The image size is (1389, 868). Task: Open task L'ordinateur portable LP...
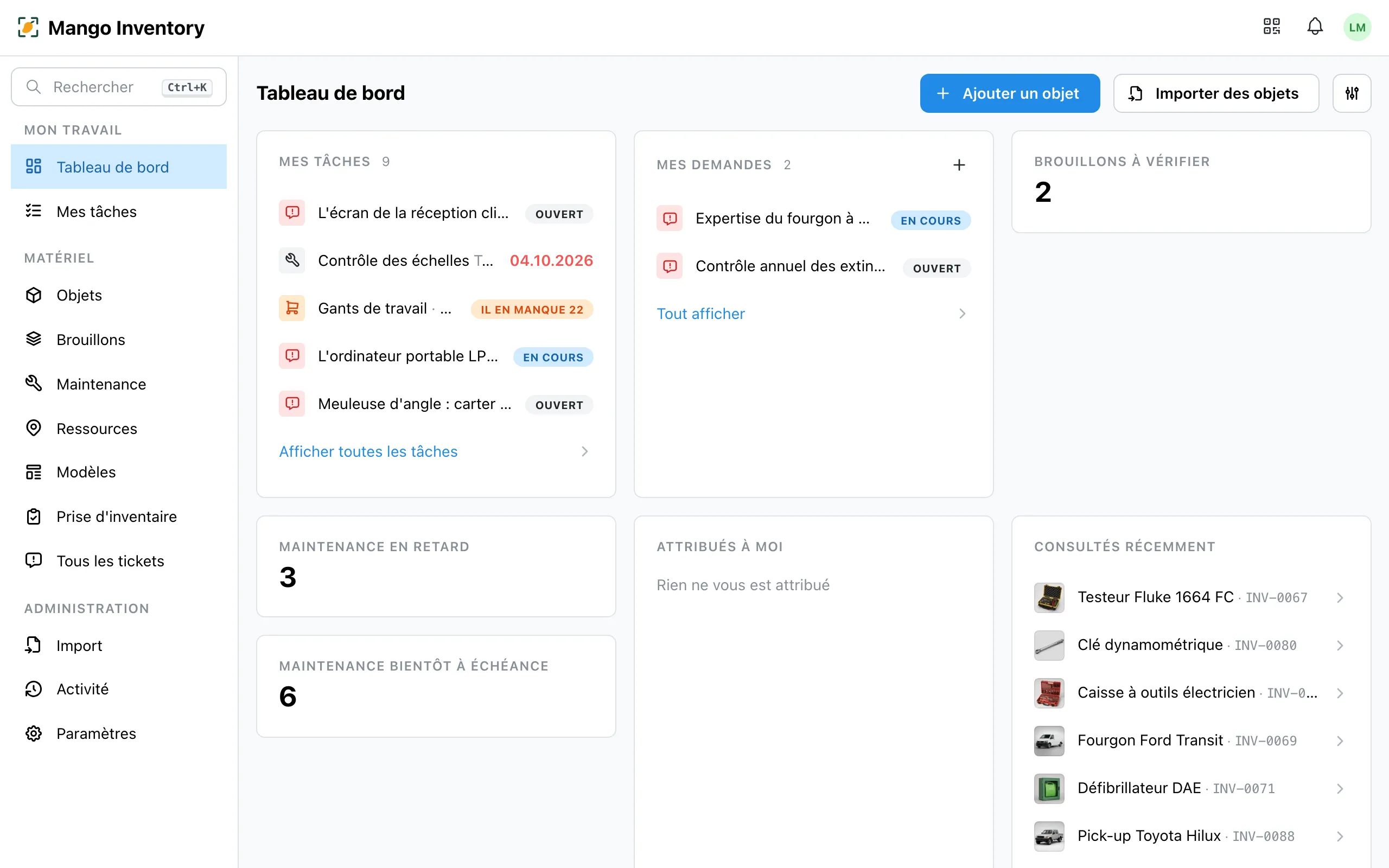(436, 356)
